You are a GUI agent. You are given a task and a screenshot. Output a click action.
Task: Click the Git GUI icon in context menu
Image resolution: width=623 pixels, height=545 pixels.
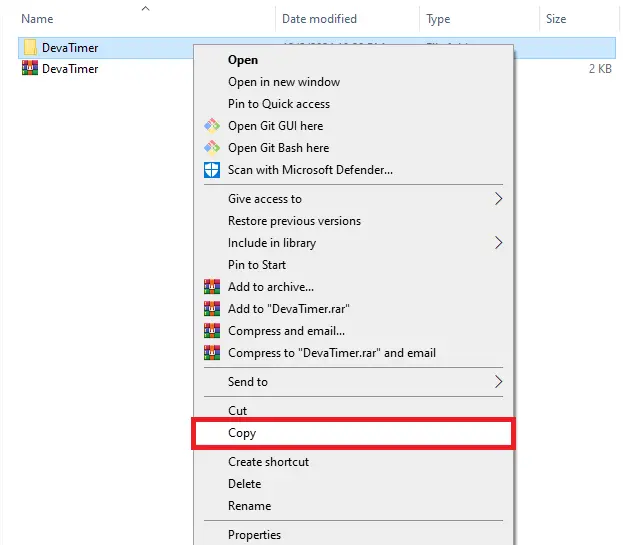click(211, 126)
